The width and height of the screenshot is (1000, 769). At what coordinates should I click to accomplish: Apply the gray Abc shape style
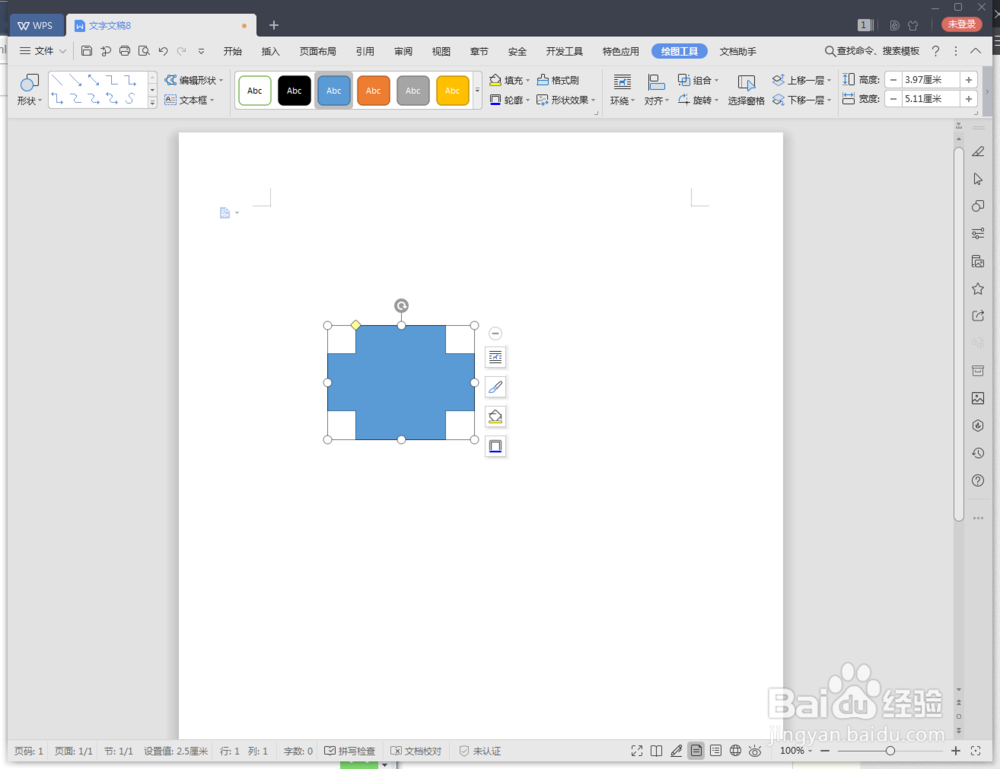point(413,91)
